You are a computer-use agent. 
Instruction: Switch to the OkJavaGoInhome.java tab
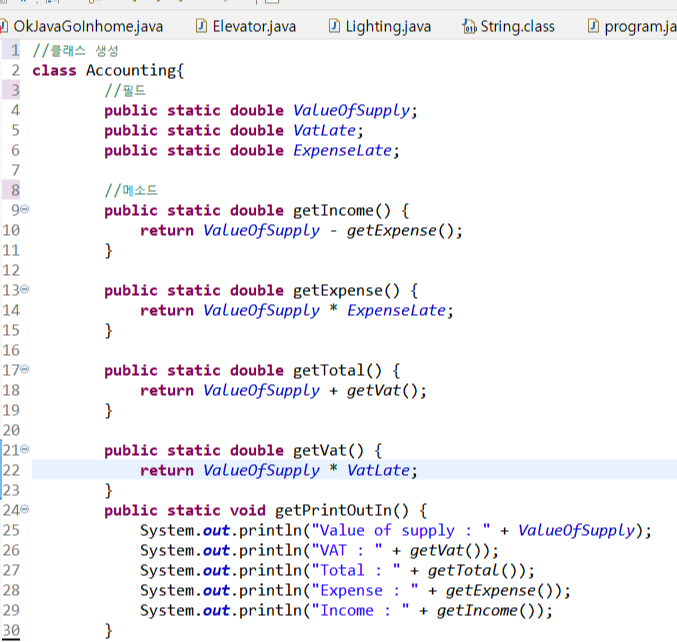(x=82, y=26)
